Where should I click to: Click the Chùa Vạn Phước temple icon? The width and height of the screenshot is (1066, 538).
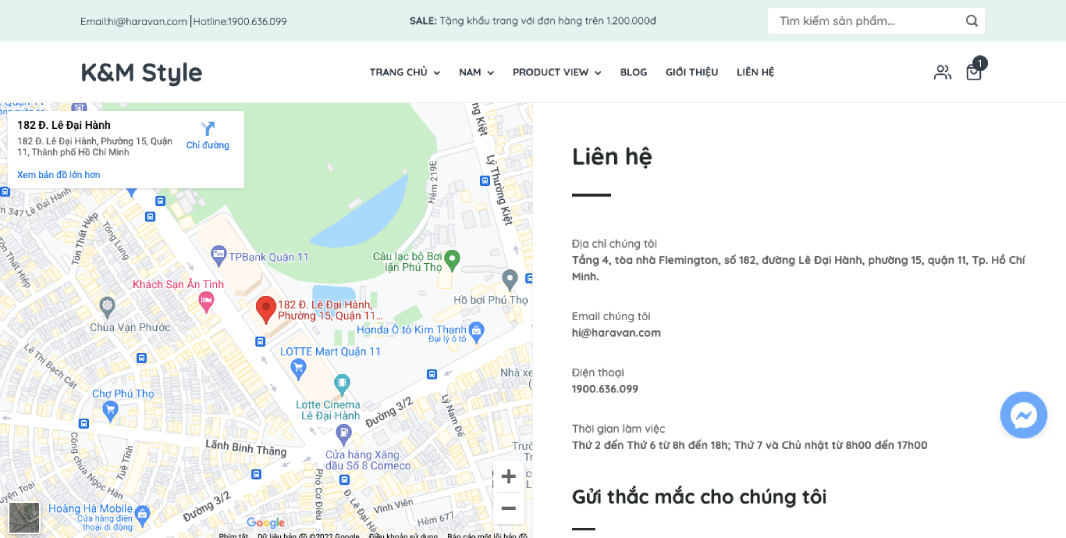tap(107, 305)
